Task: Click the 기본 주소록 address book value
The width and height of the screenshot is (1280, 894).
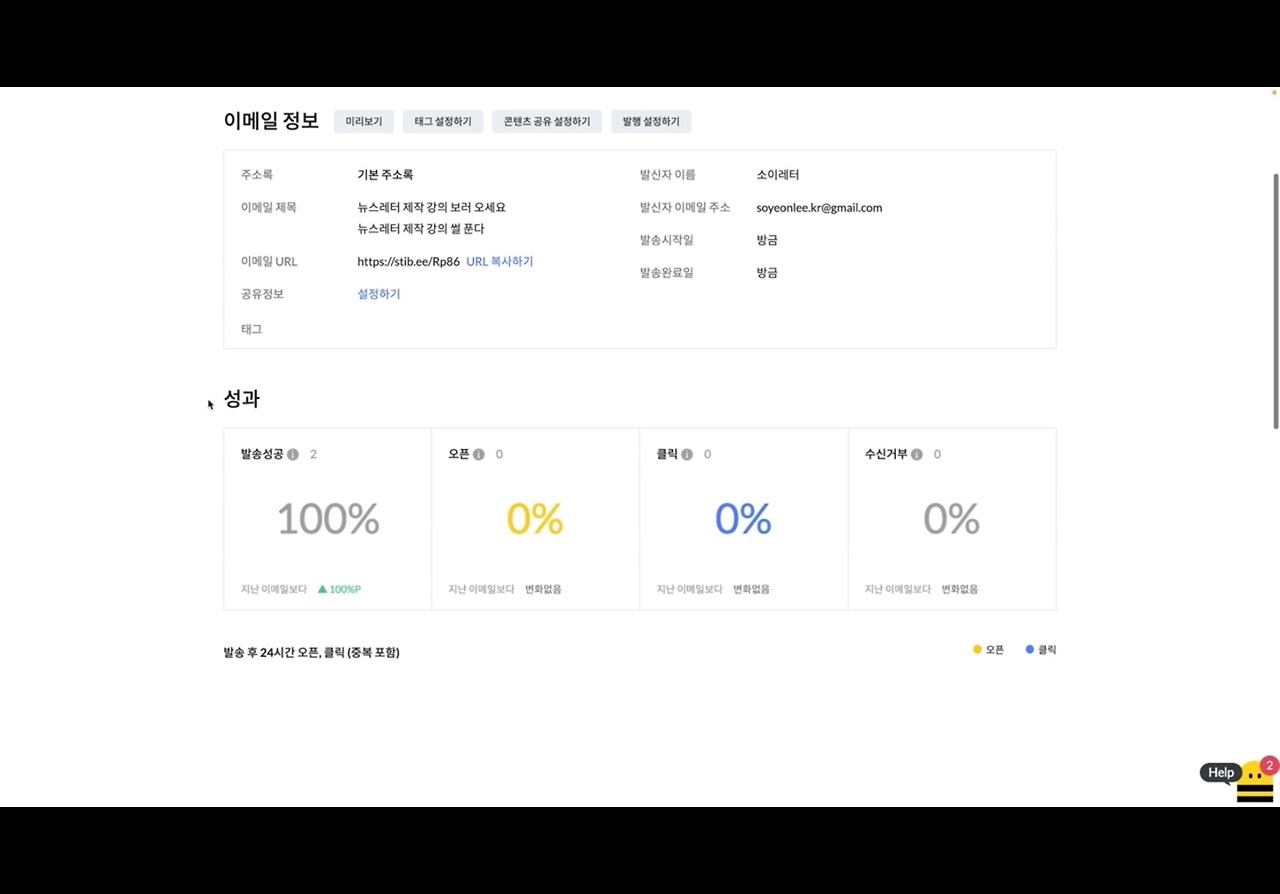Action: point(385,175)
